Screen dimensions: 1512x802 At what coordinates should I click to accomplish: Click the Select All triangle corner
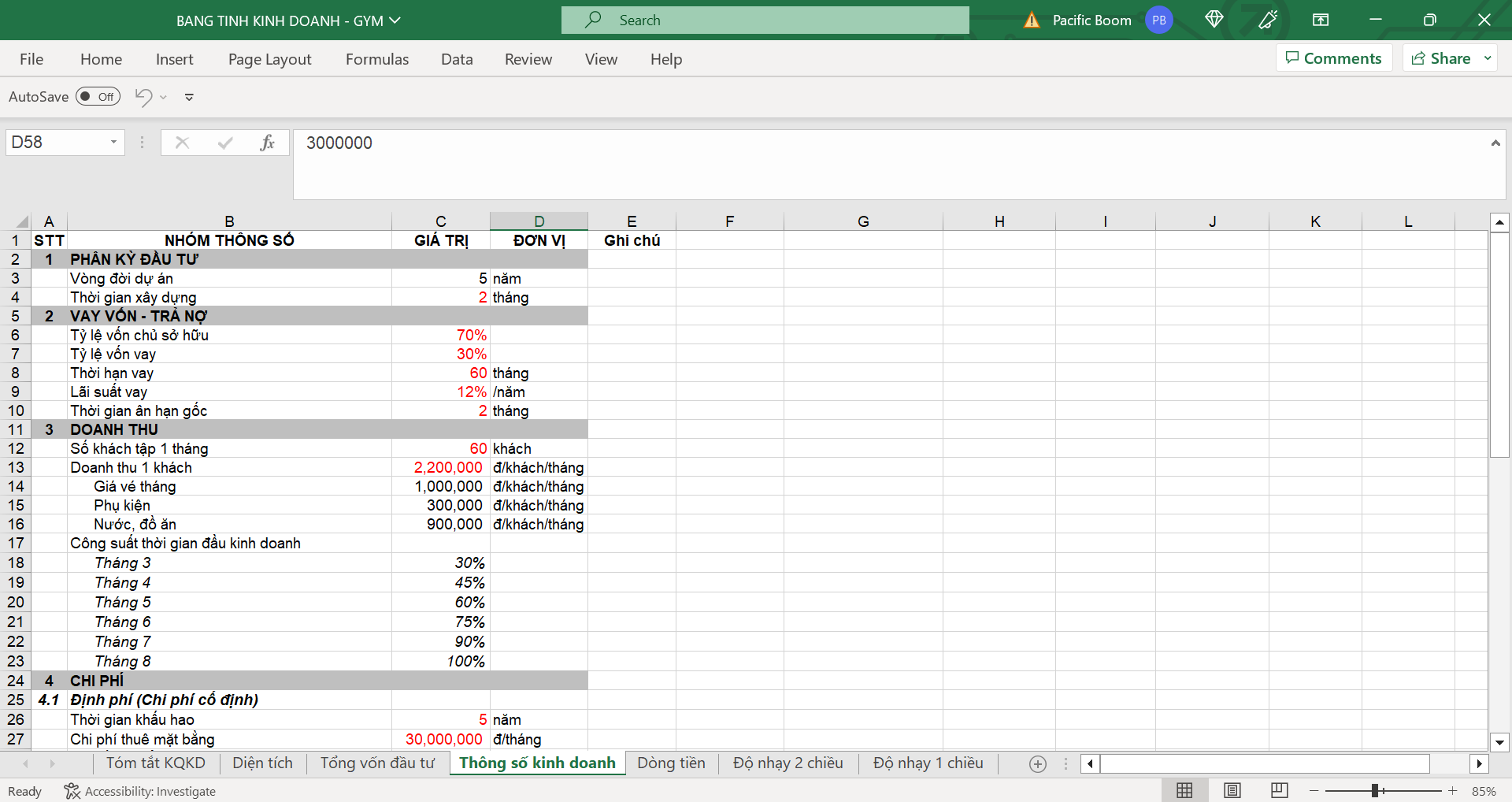pos(22,221)
